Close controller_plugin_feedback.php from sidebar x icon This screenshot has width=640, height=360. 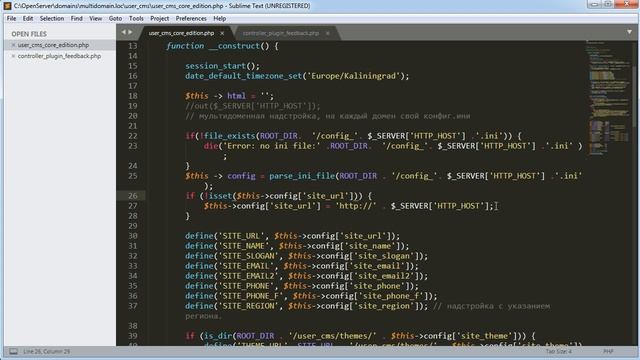pyautogui.click(x=13, y=56)
